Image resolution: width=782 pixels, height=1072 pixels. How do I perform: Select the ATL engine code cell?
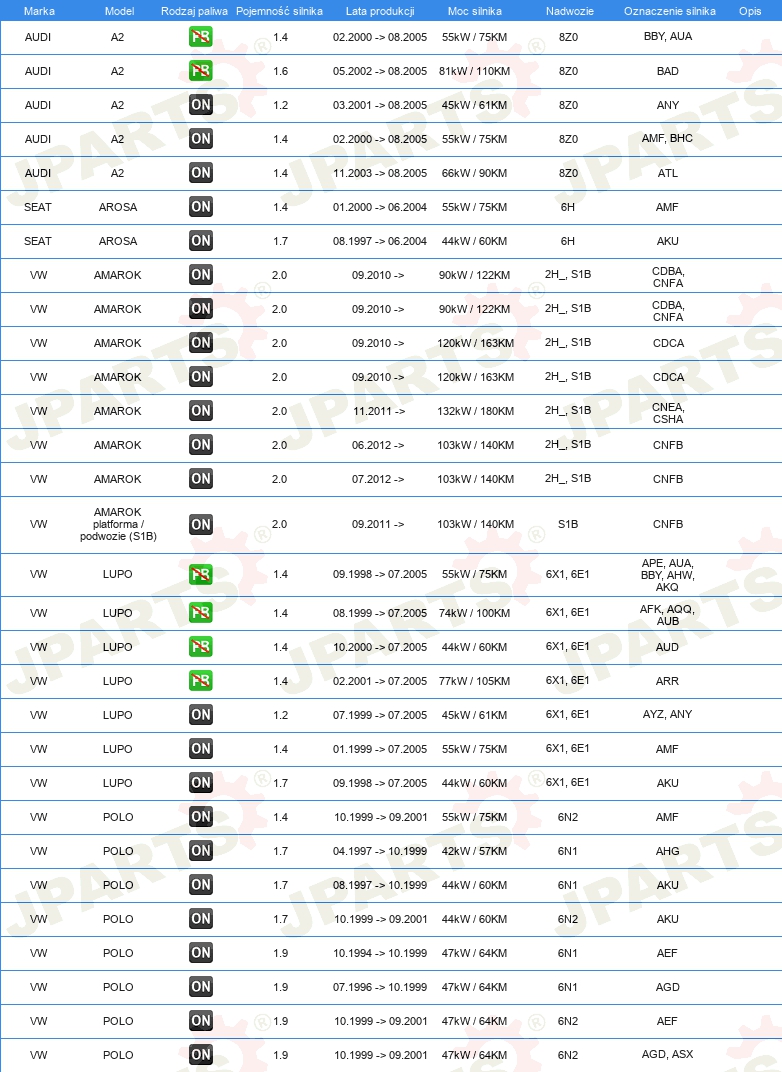click(668, 173)
